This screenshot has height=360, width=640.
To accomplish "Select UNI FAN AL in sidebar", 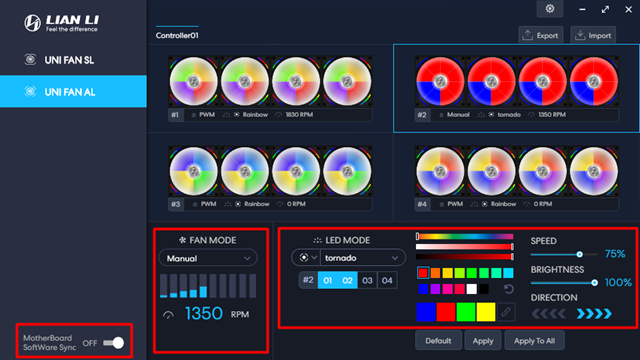I will point(73,91).
